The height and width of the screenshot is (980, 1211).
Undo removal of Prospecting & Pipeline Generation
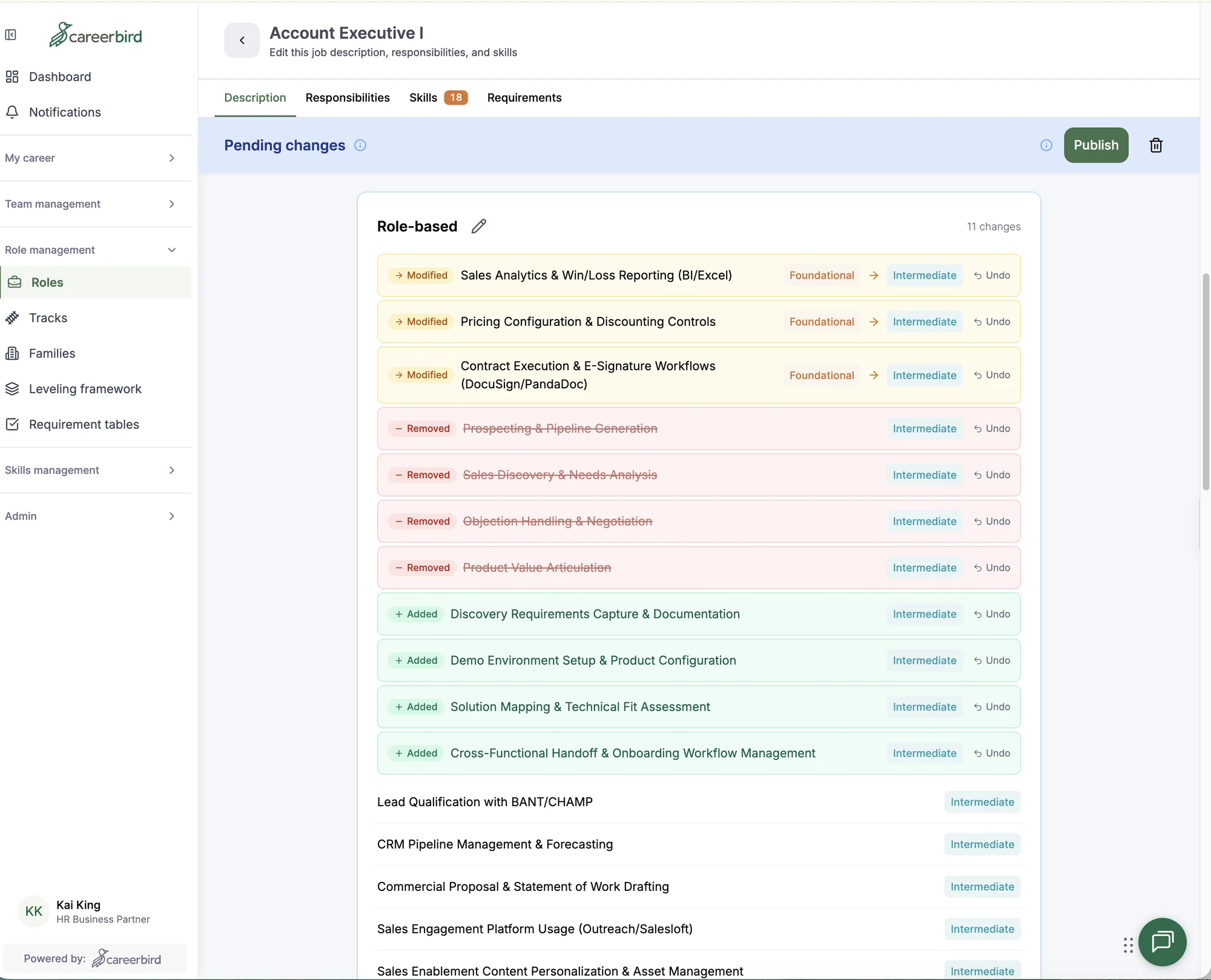coord(992,429)
